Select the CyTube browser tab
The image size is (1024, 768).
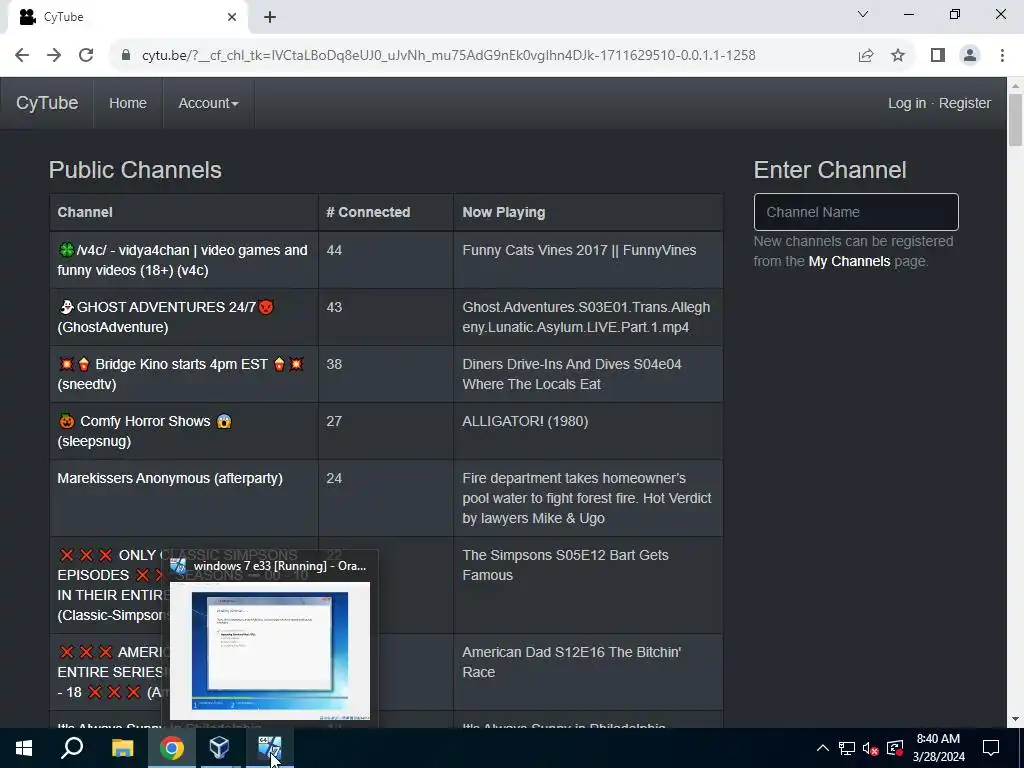pyautogui.click(x=128, y=18)
